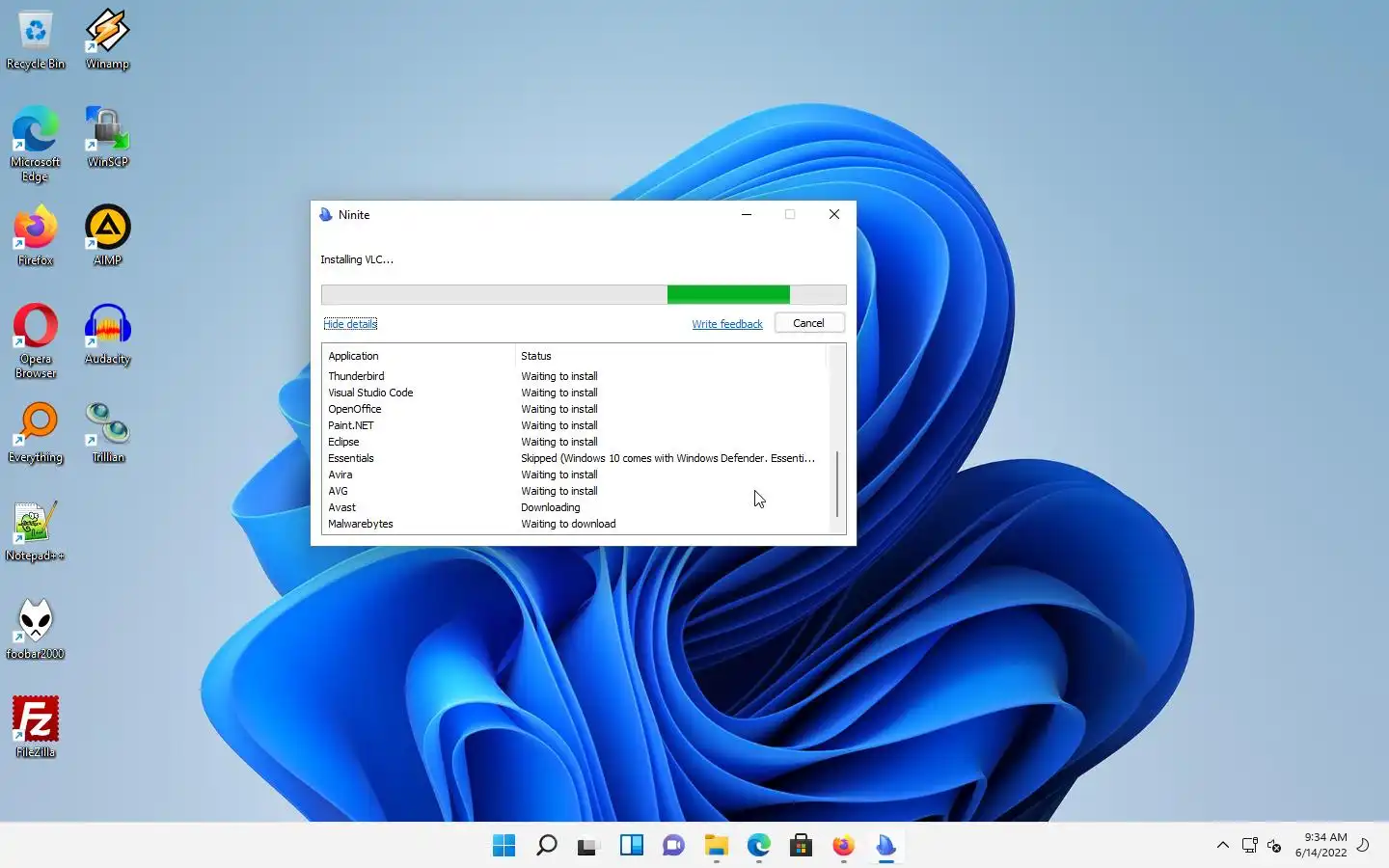Screen dimensions: 1389x868
Task: Select the Winamp desktop shortcut
Action: 107,40
